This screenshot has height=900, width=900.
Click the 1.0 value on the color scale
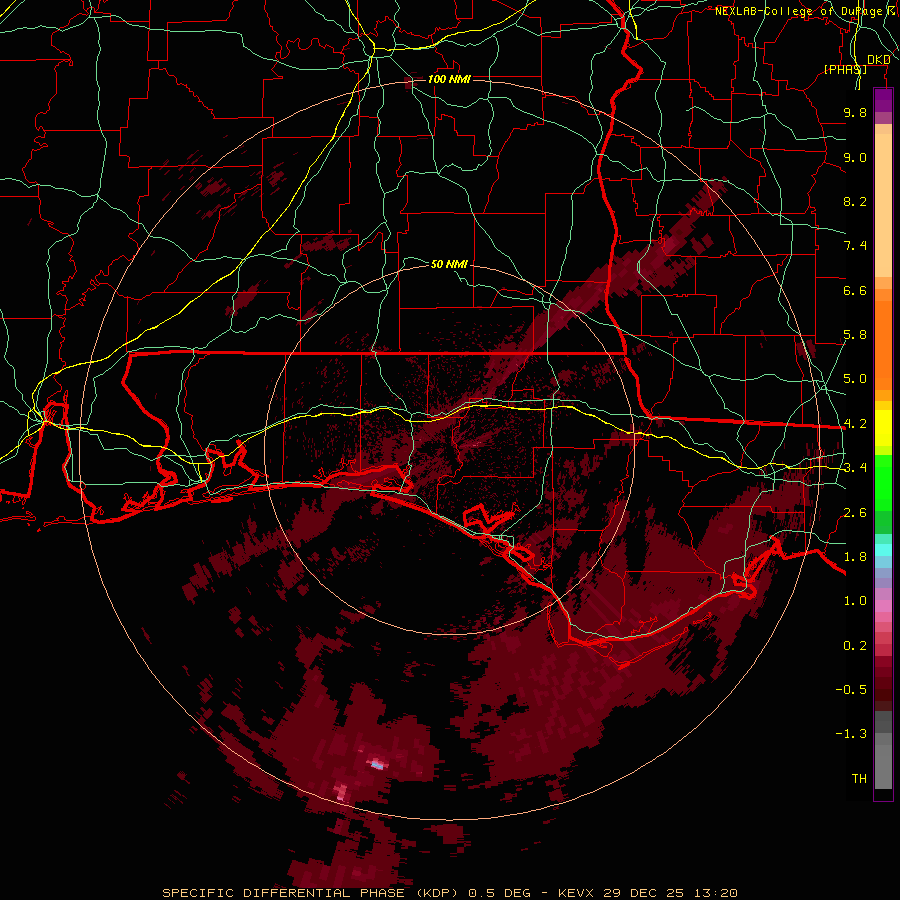click(x=855, y=601)
